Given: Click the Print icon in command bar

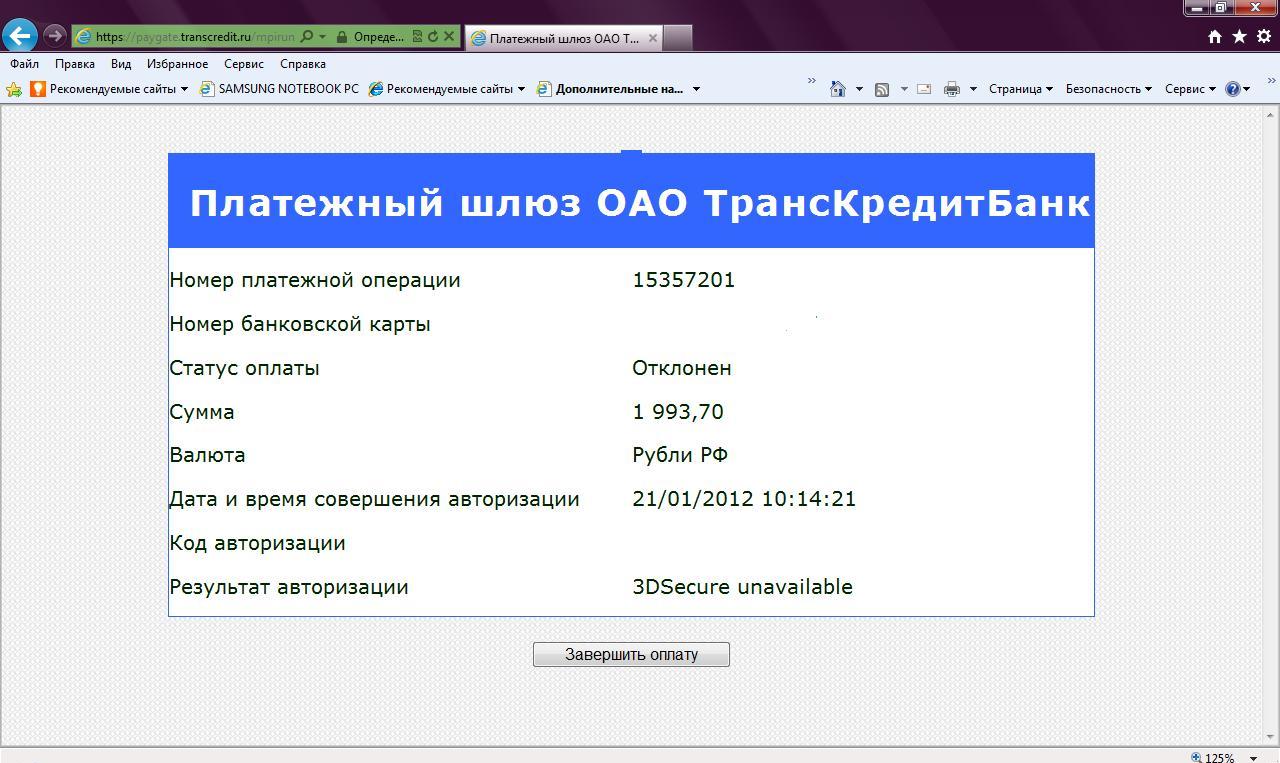Looking at the screenshot, I should [x=951, y=89].
